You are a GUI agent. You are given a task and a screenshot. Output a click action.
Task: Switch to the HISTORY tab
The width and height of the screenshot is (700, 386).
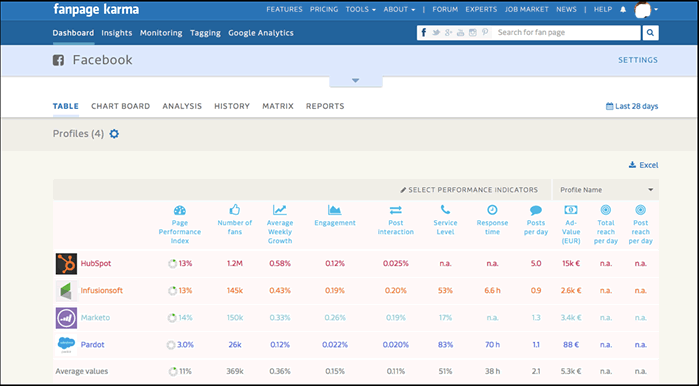232,106
